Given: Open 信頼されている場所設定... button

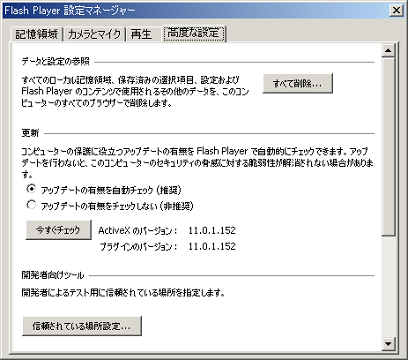Looking at the screenshot, I should tap(82, 326).
